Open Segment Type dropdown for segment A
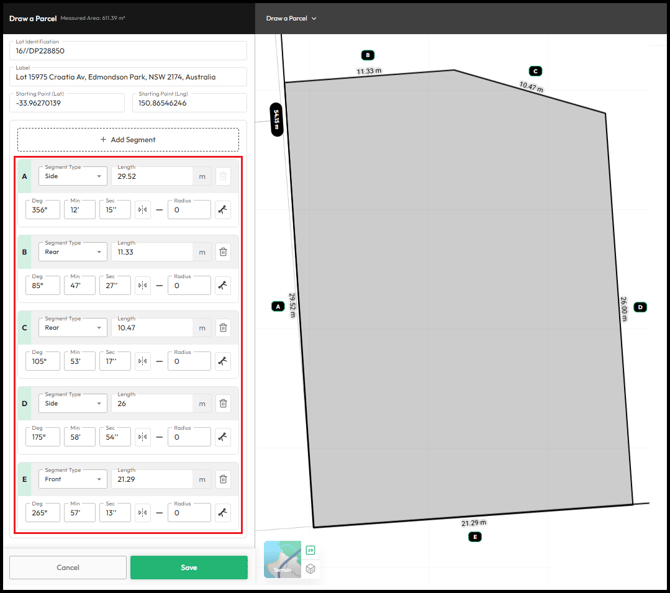Viewport: 670px width, 593px height. (x=73, y=176)
